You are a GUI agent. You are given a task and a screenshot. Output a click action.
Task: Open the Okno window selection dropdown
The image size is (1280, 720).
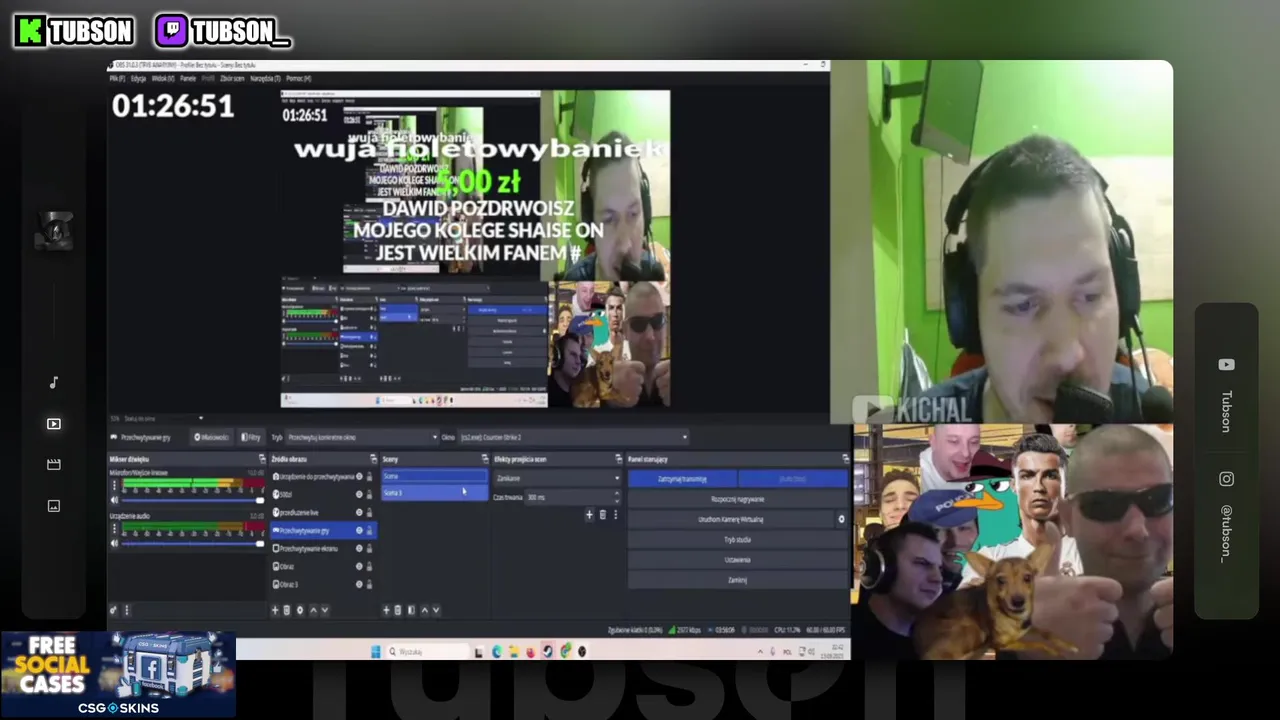click(x=573, y=437)
